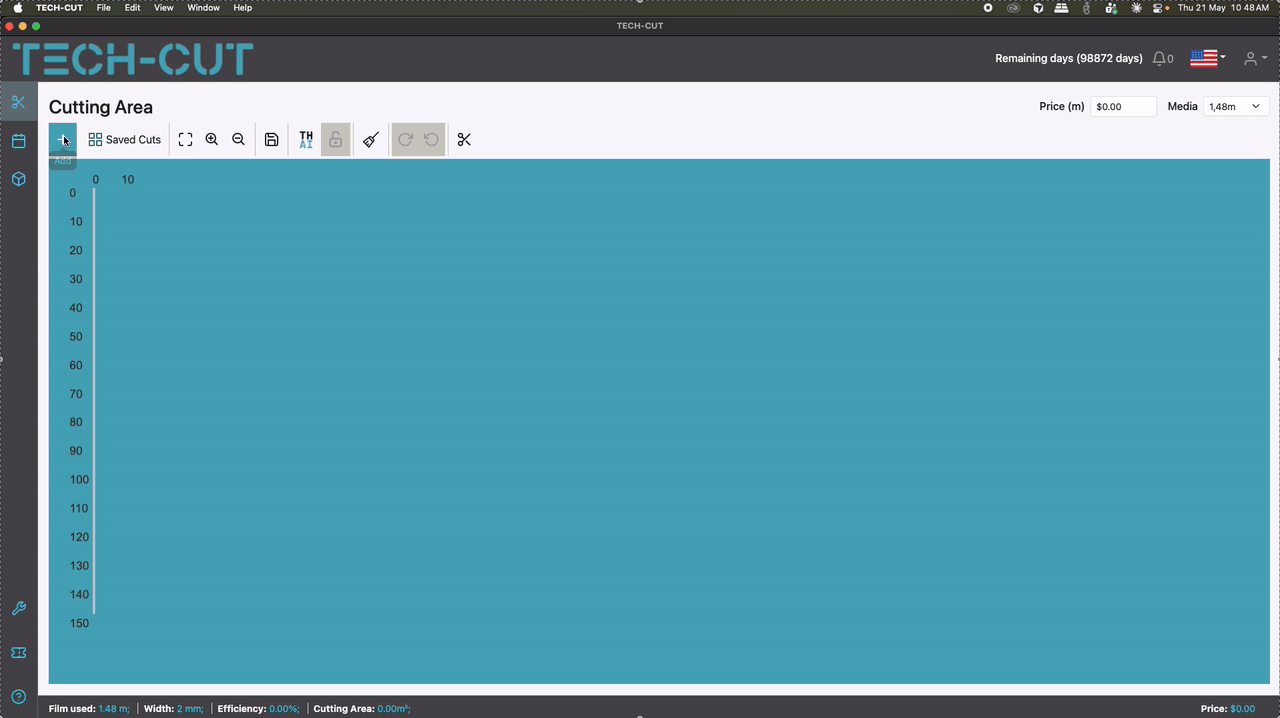Open the scissors cutting section in sidebar
Screen dimensions: 1280x718
point(18,102)
